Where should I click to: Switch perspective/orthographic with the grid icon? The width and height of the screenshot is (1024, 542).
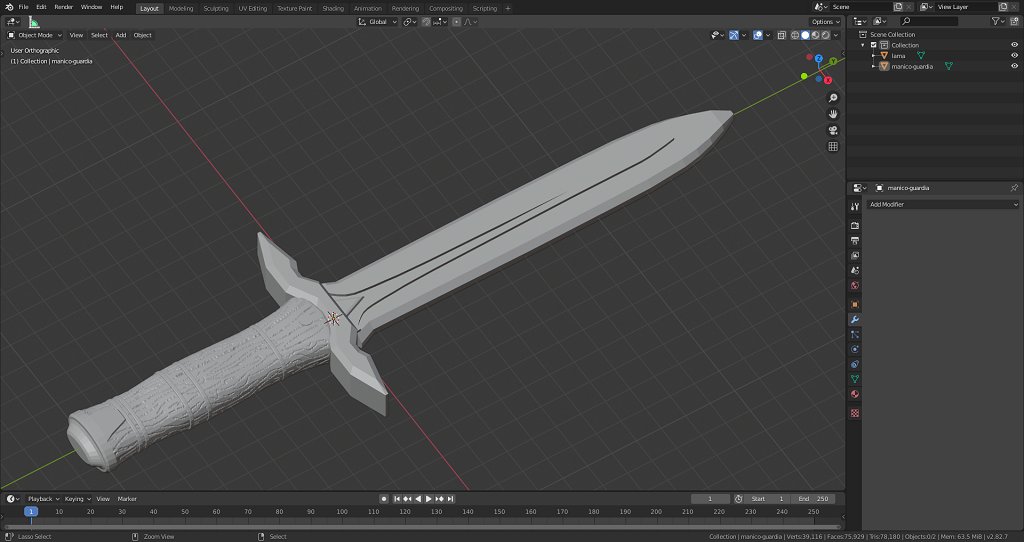click(x=833, y=147)
